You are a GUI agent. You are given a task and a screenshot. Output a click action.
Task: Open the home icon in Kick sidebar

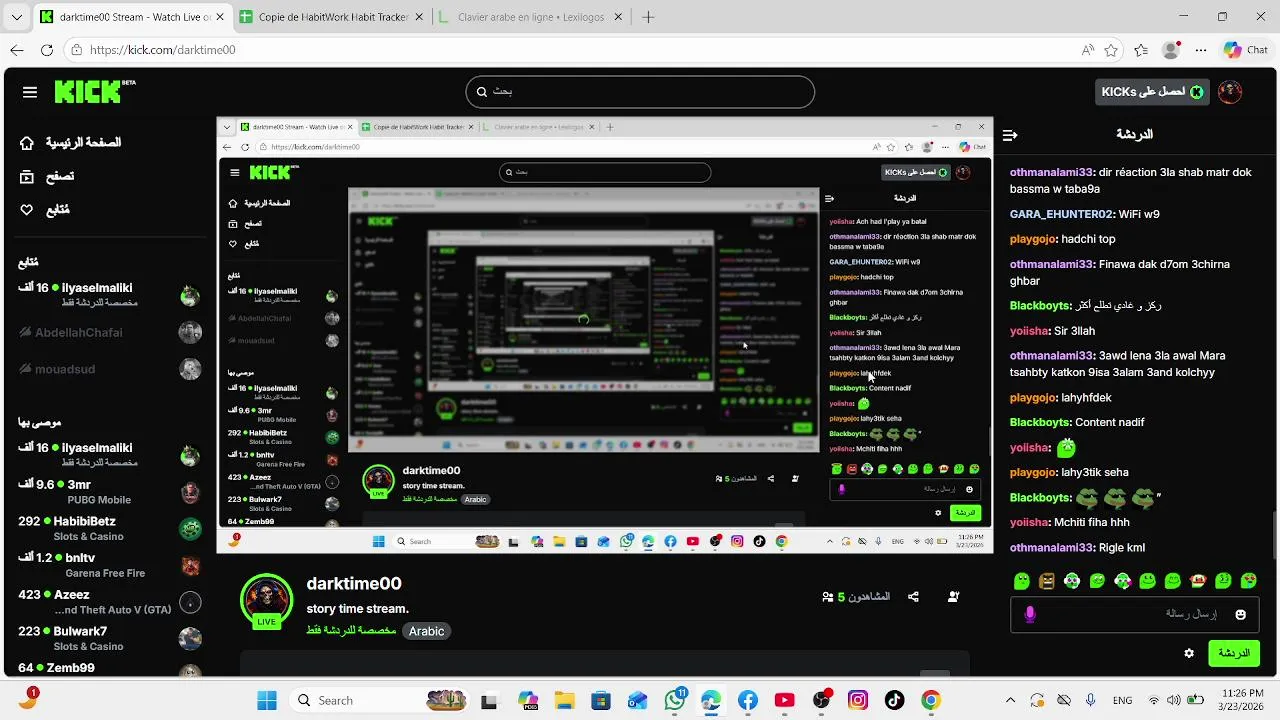pyautogui.click(x=27, y=143)
